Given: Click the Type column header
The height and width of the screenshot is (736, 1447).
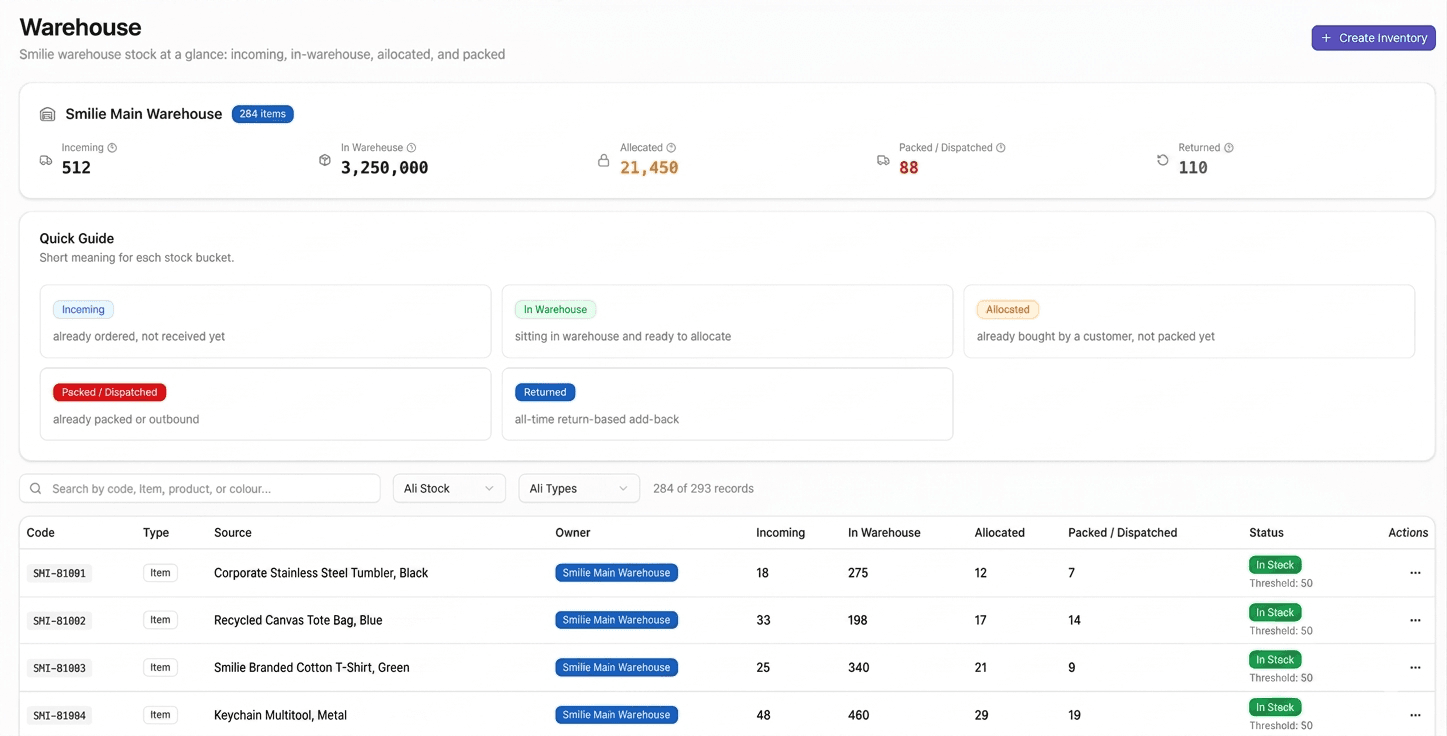Looking at the screenshot, I should pyautogui.click(x=156, y=533).
